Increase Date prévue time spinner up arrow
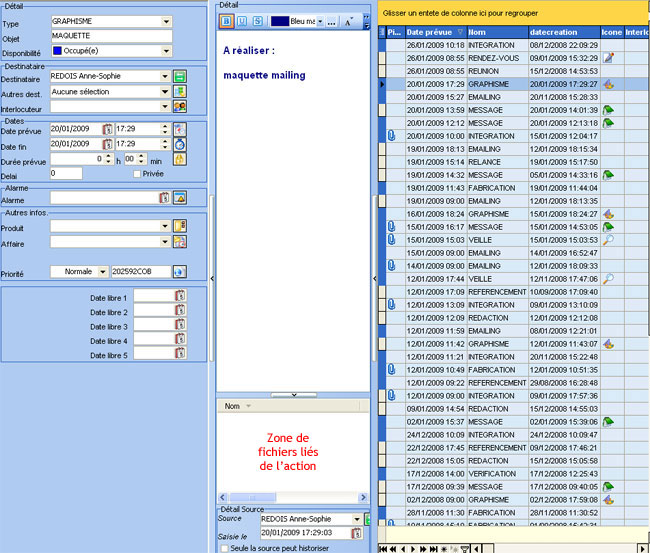This screenshot has width=650, height=553. [165, 126]
